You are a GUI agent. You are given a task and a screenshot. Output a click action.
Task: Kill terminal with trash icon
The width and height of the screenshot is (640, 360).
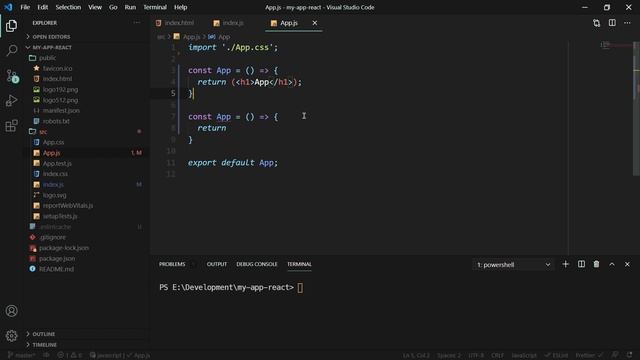[596, 264]
